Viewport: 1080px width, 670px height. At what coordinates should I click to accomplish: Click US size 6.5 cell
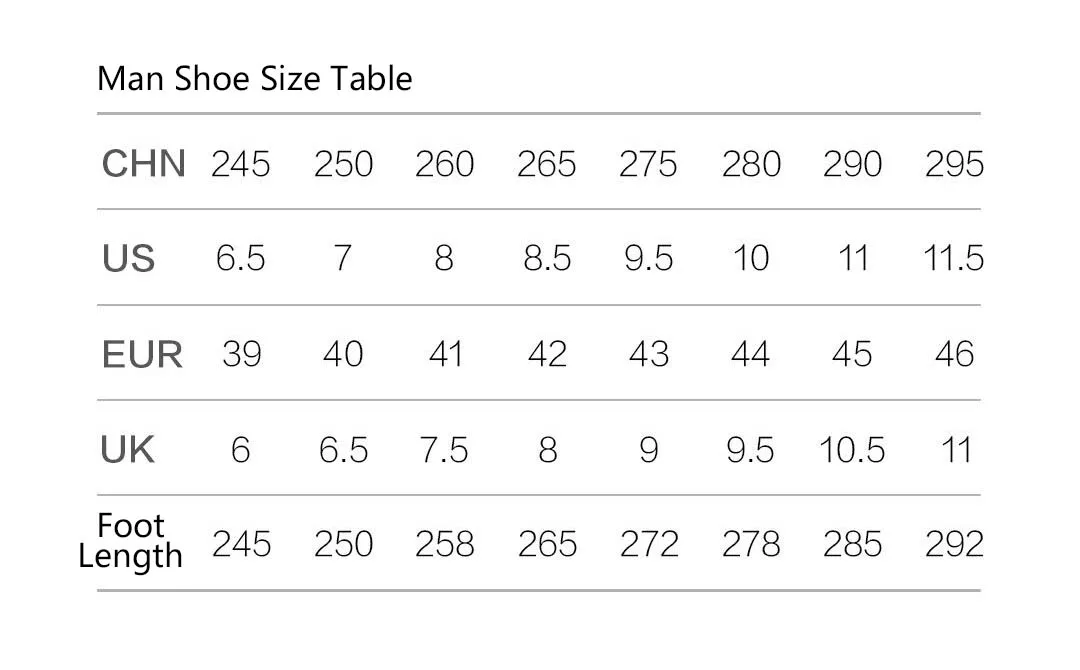[240, 259]
